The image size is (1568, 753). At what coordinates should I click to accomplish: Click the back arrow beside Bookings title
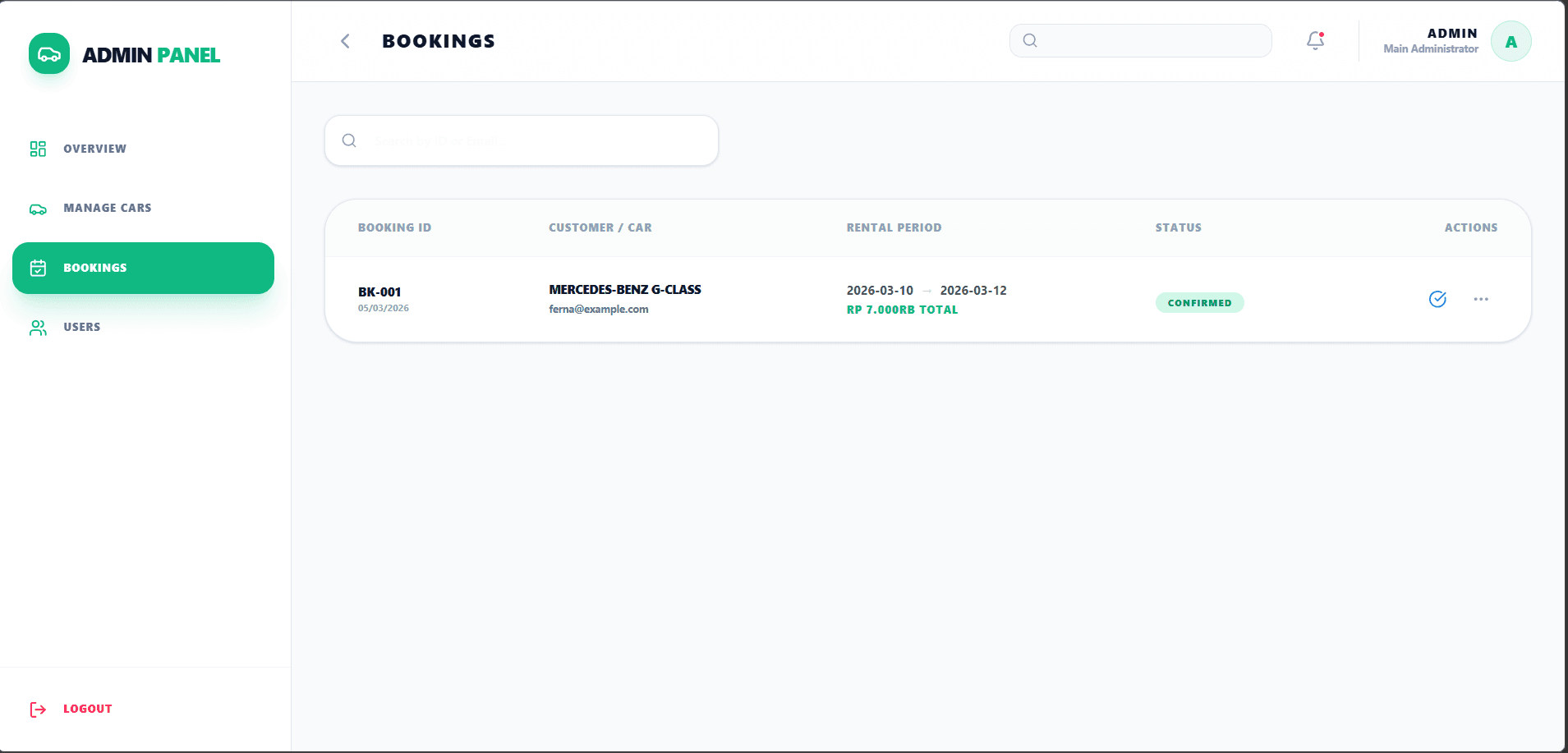click(345, 41)
